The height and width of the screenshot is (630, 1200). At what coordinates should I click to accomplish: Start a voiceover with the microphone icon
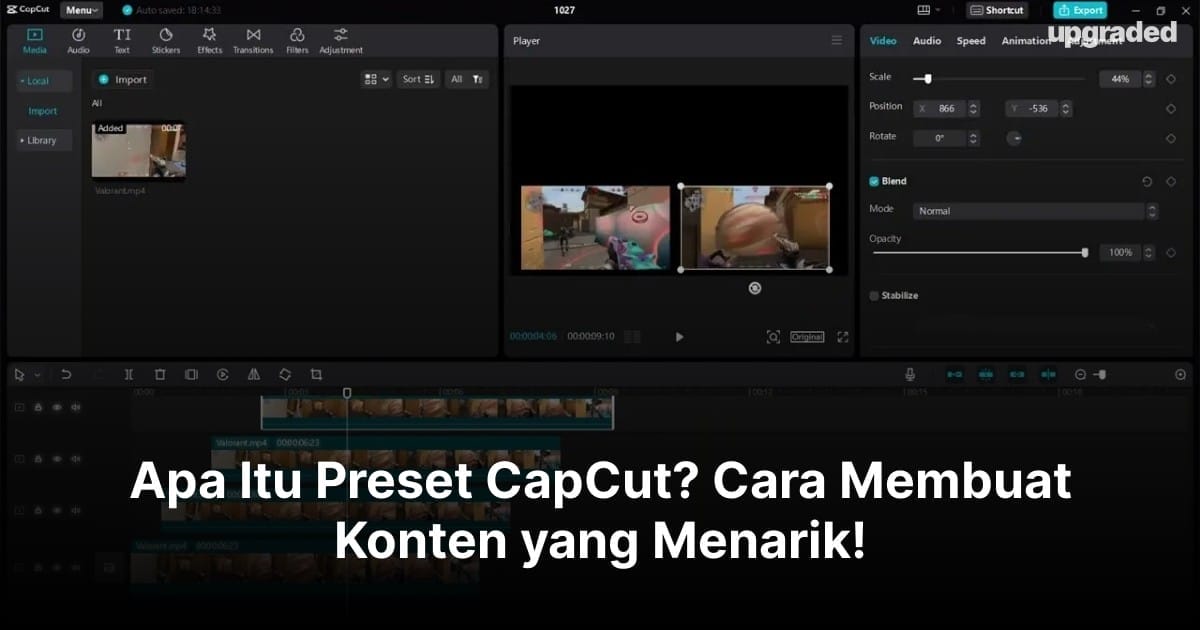[911, 374]
